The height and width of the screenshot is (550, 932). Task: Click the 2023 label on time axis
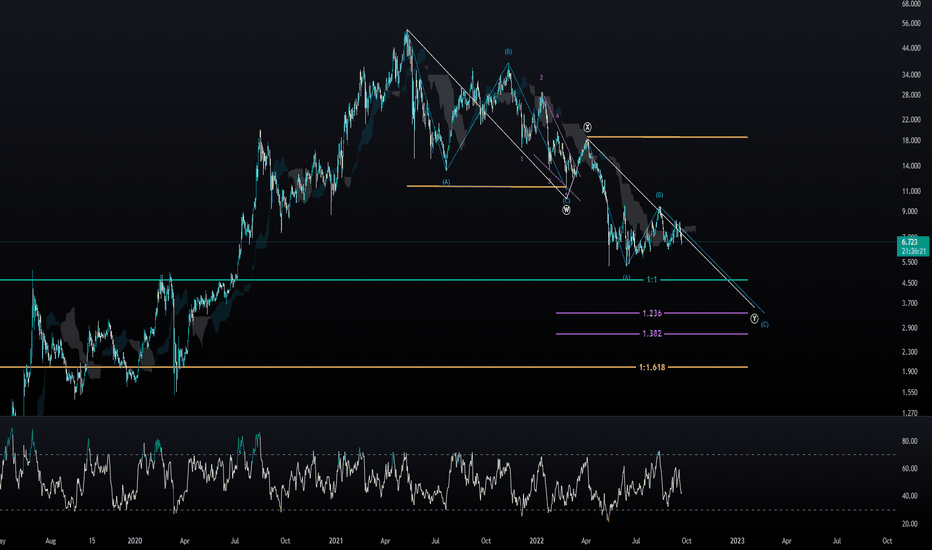737,541
